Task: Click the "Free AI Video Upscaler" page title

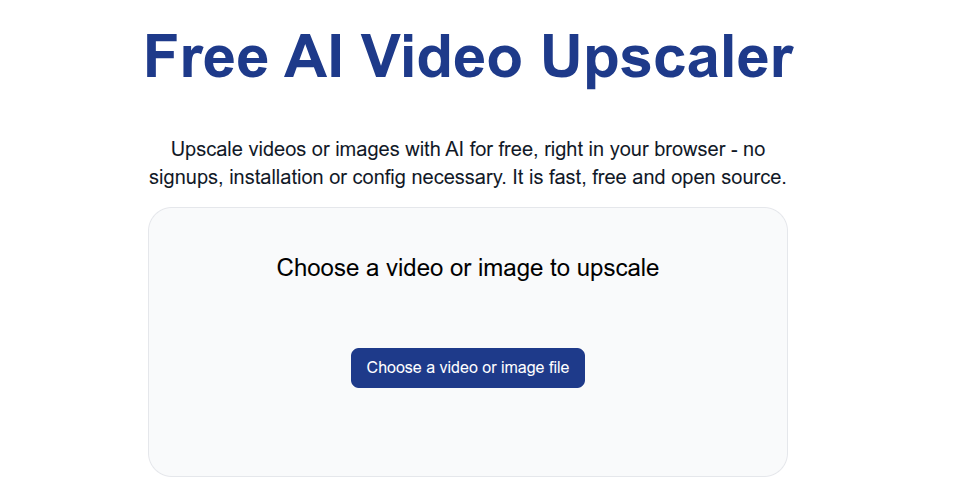Action: click(468, 57)
